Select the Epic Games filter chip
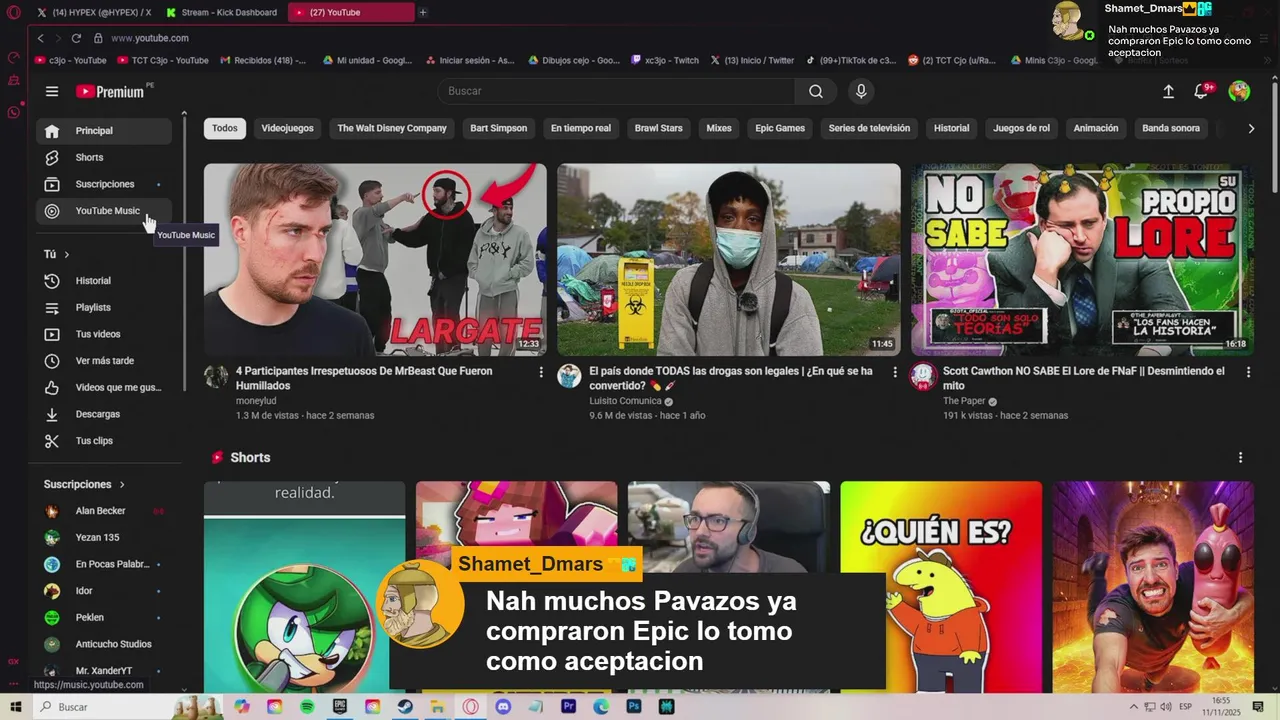 780,128
